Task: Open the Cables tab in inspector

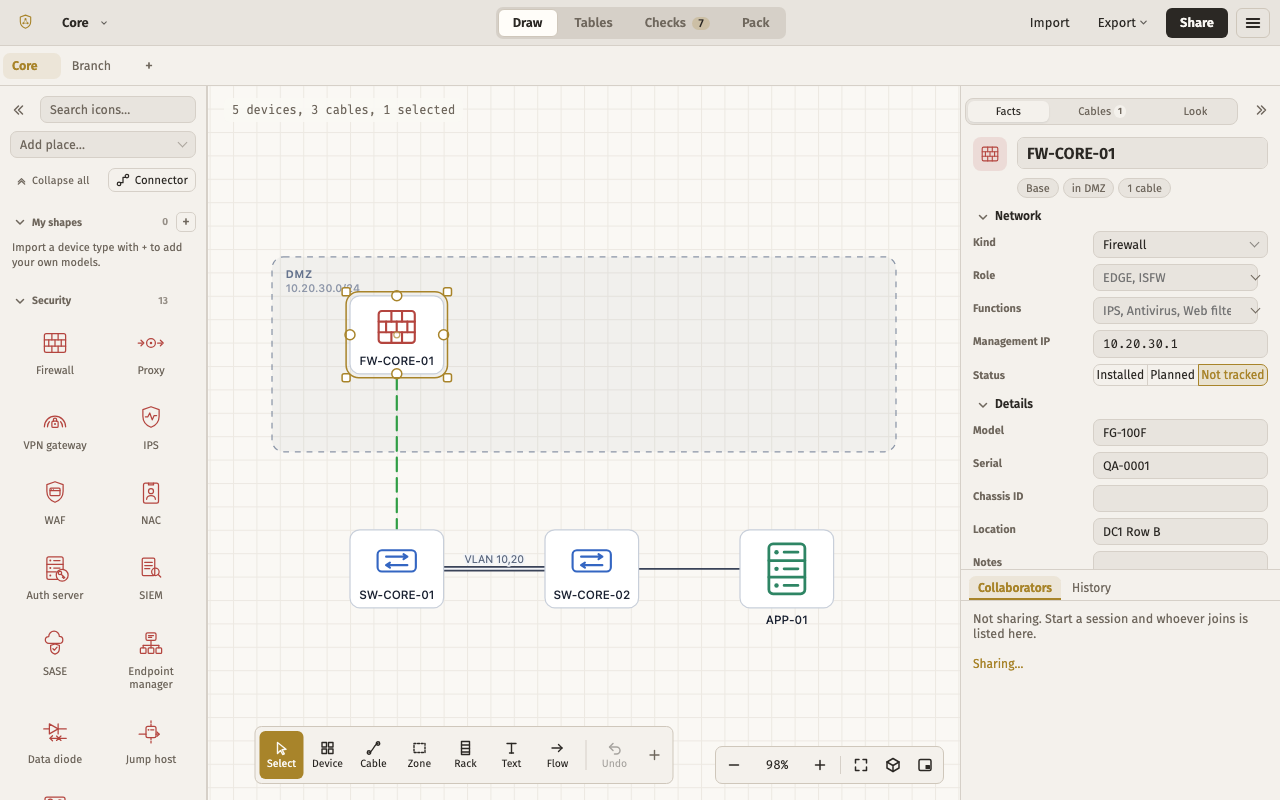Action: (1100, 111)
